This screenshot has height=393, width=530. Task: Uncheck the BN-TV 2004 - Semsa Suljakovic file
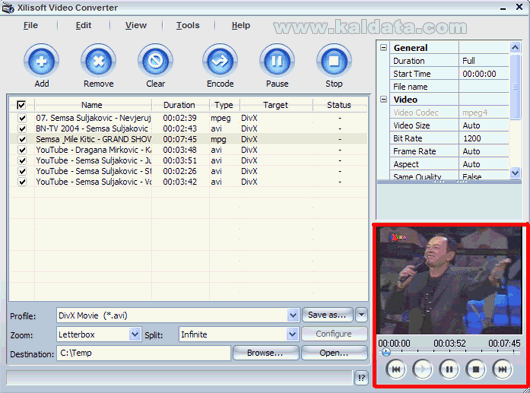tap(22, 129)
